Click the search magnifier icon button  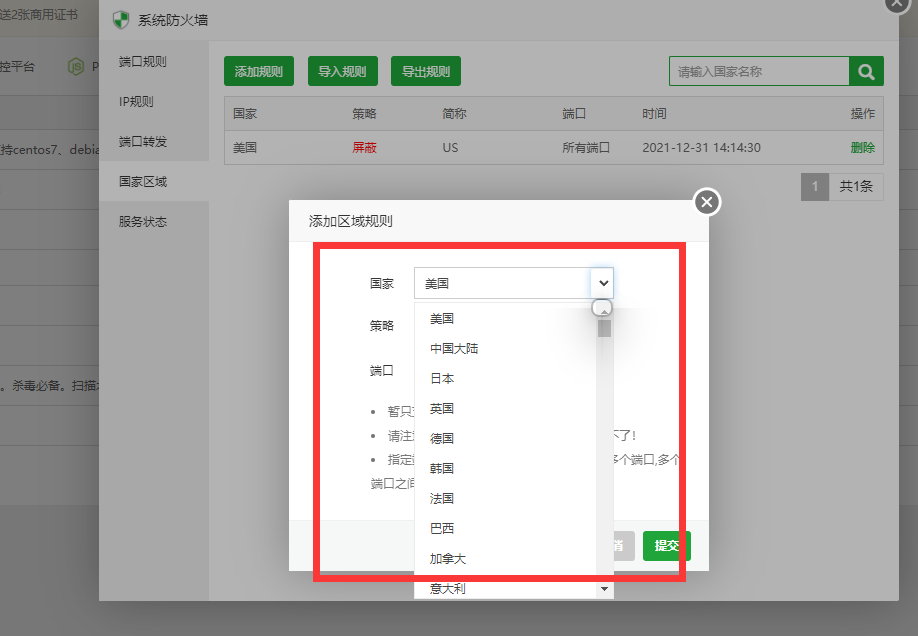pyautogui.click(x=866, y=71)
